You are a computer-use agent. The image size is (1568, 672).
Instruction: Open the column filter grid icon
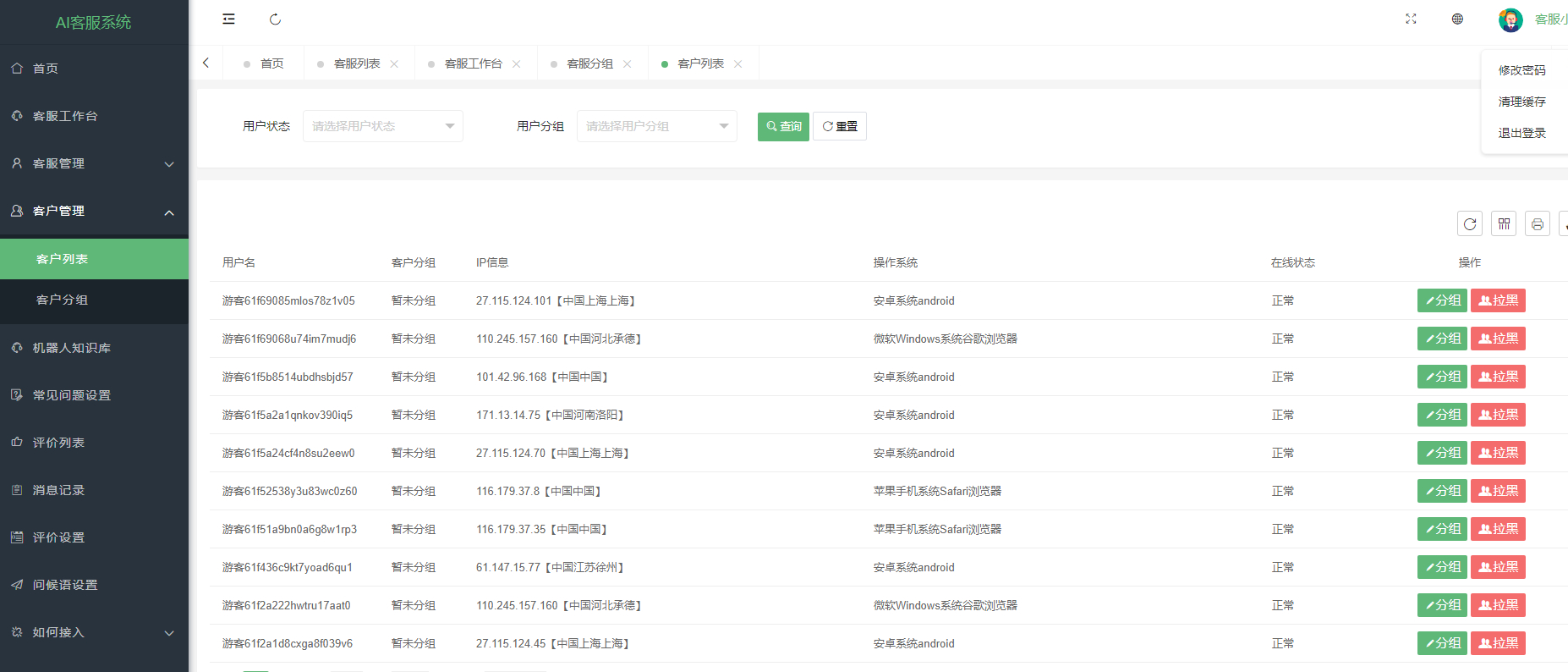(x=1504, y=223)
